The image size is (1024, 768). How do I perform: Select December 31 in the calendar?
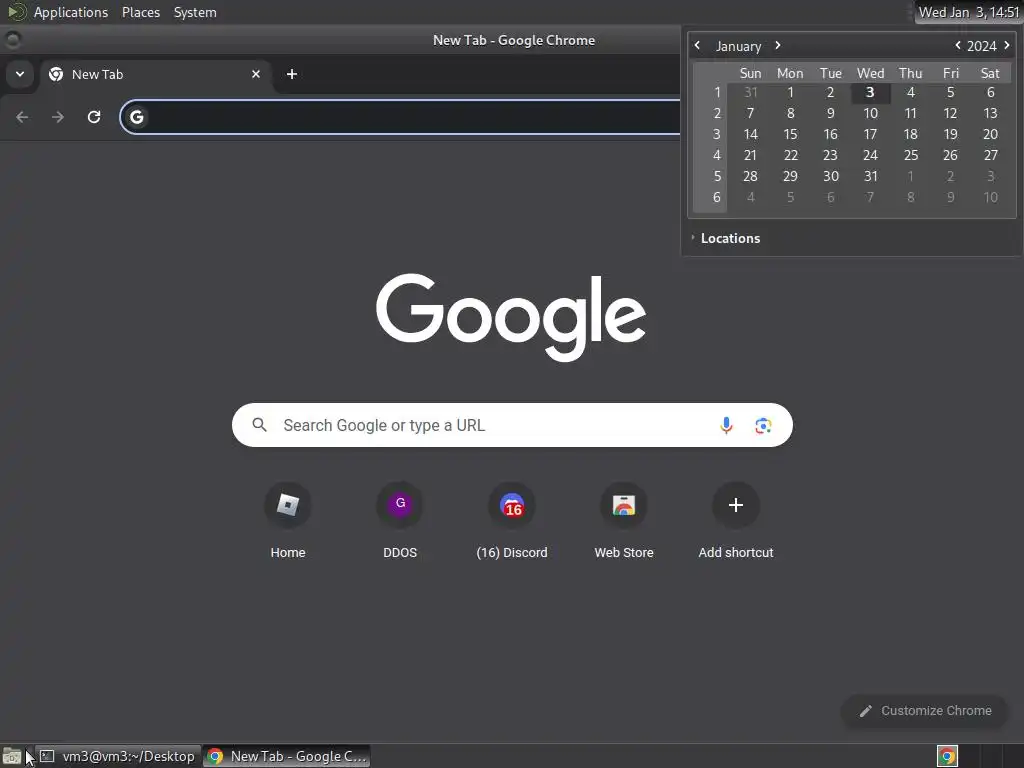tap(750, 93)
